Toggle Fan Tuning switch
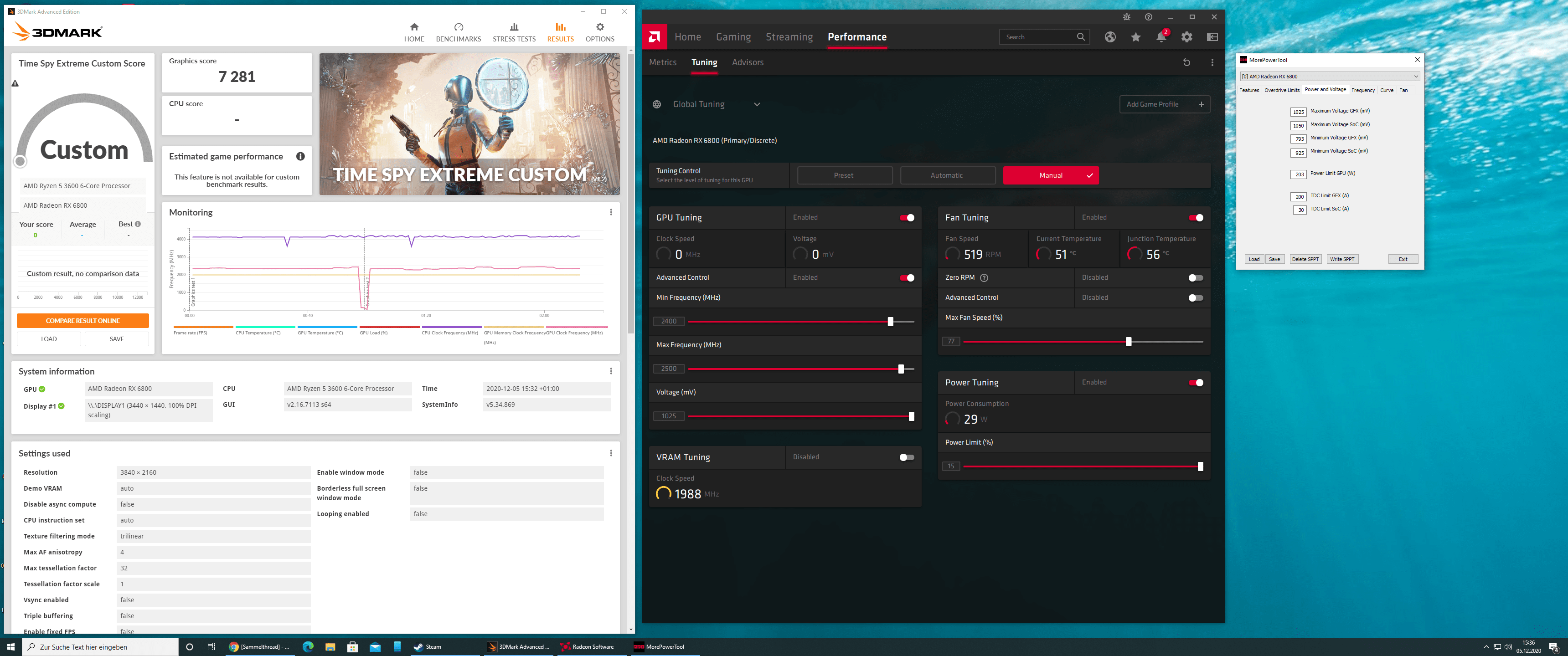The height and width of the screenshot is (656, 1568). [1196, 218]
